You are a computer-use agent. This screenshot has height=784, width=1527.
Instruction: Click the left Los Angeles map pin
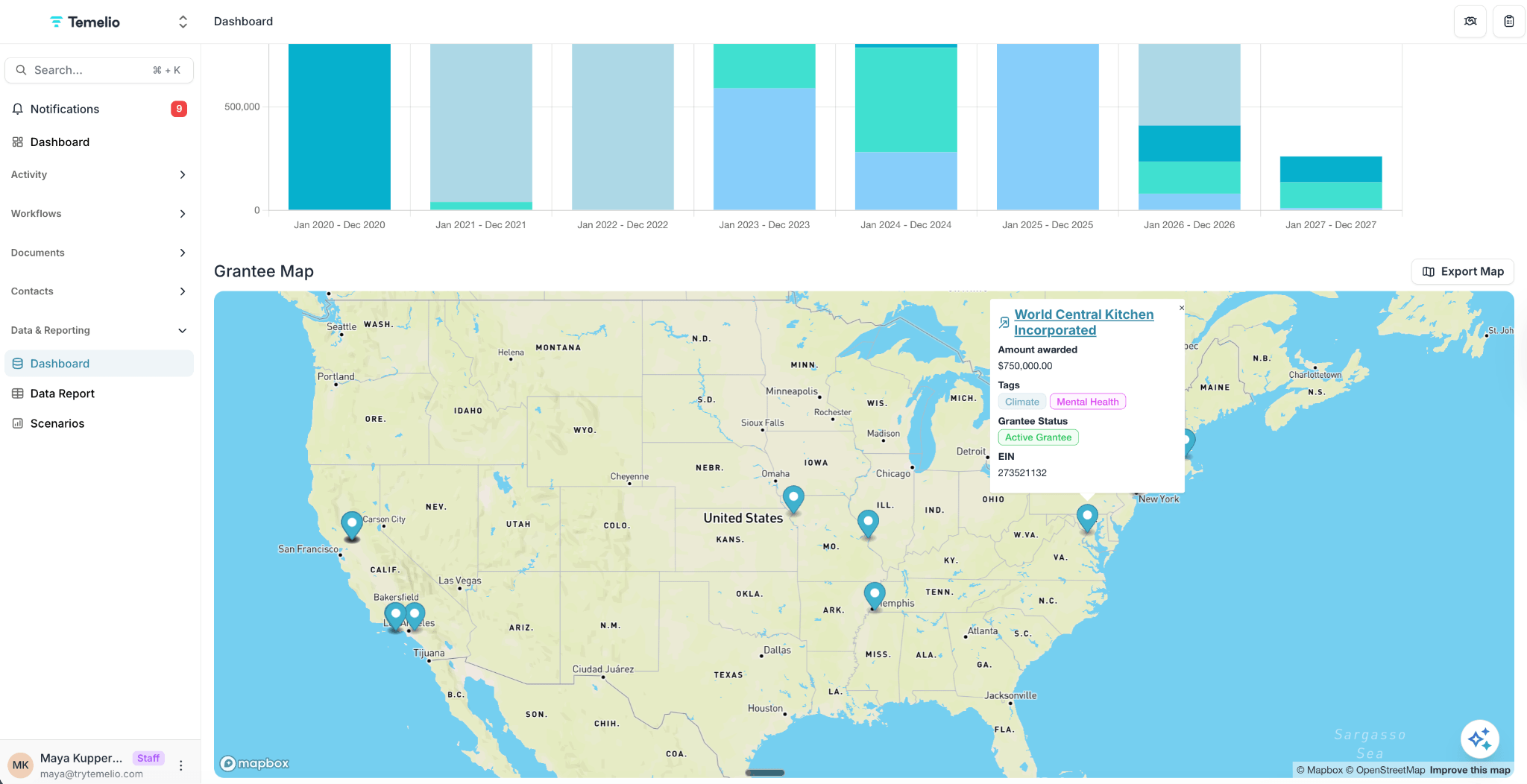tap(395, 616)
